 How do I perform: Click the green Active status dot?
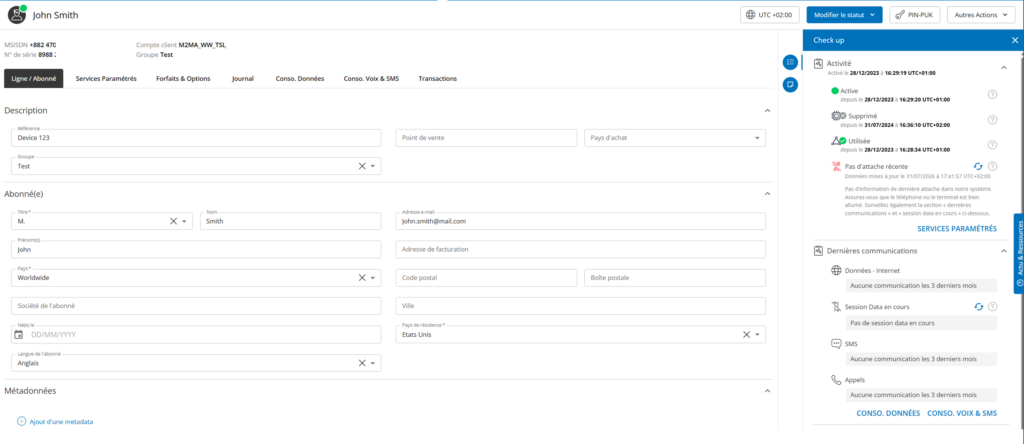pos(835,91)
